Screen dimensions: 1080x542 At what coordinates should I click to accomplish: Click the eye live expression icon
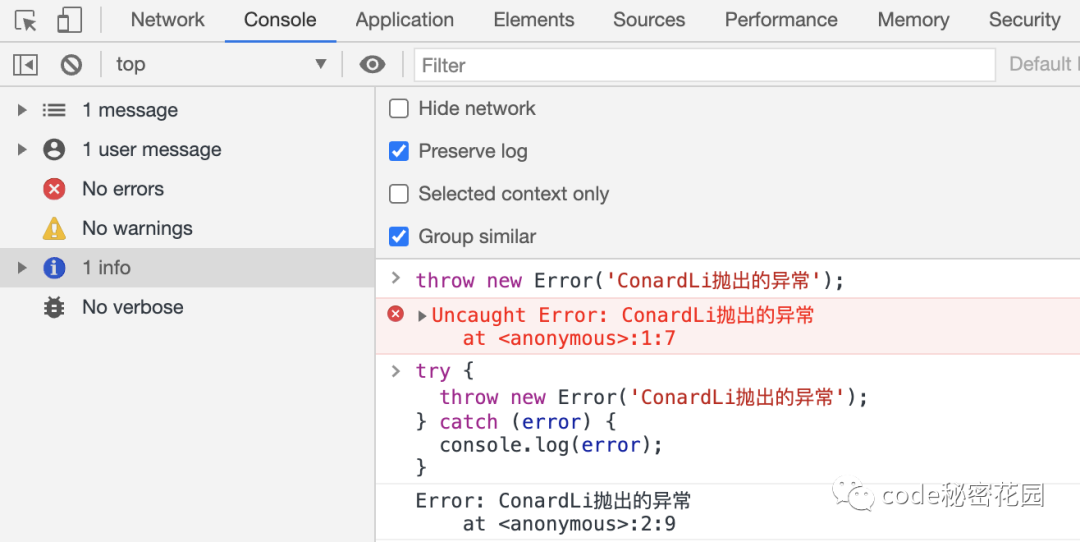(x=372, y=65)
